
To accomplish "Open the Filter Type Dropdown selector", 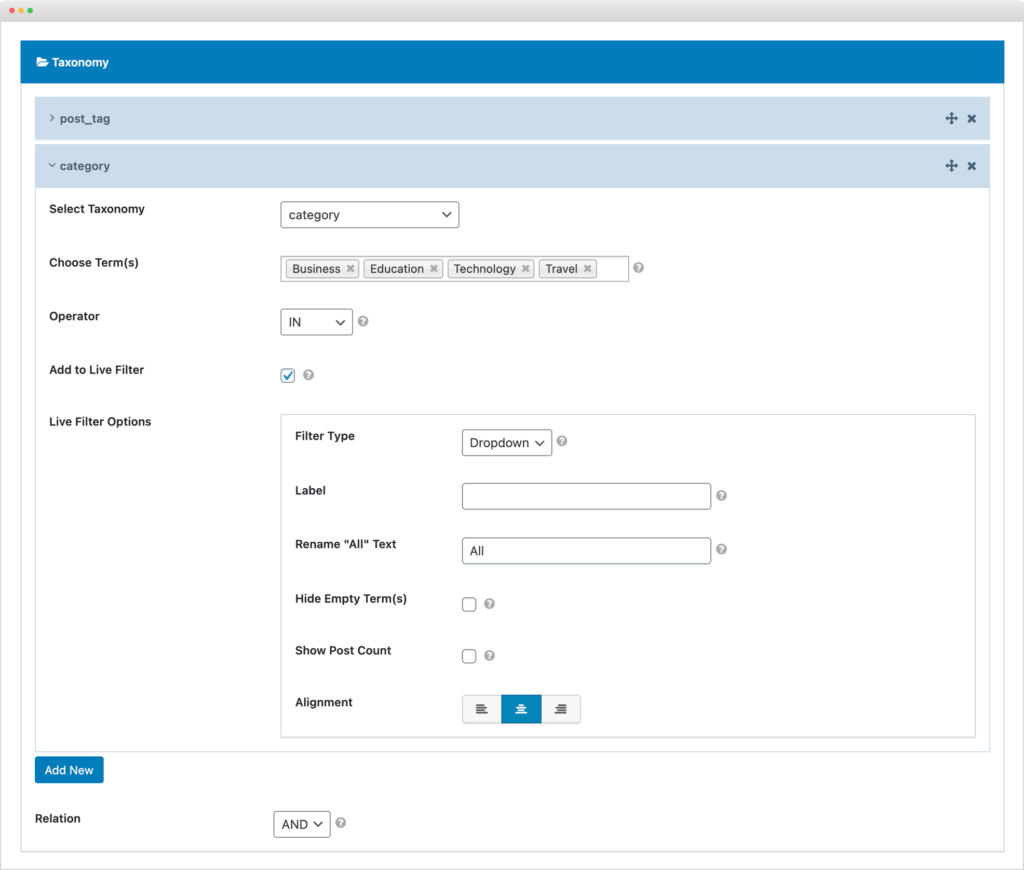I will (507, 443).
